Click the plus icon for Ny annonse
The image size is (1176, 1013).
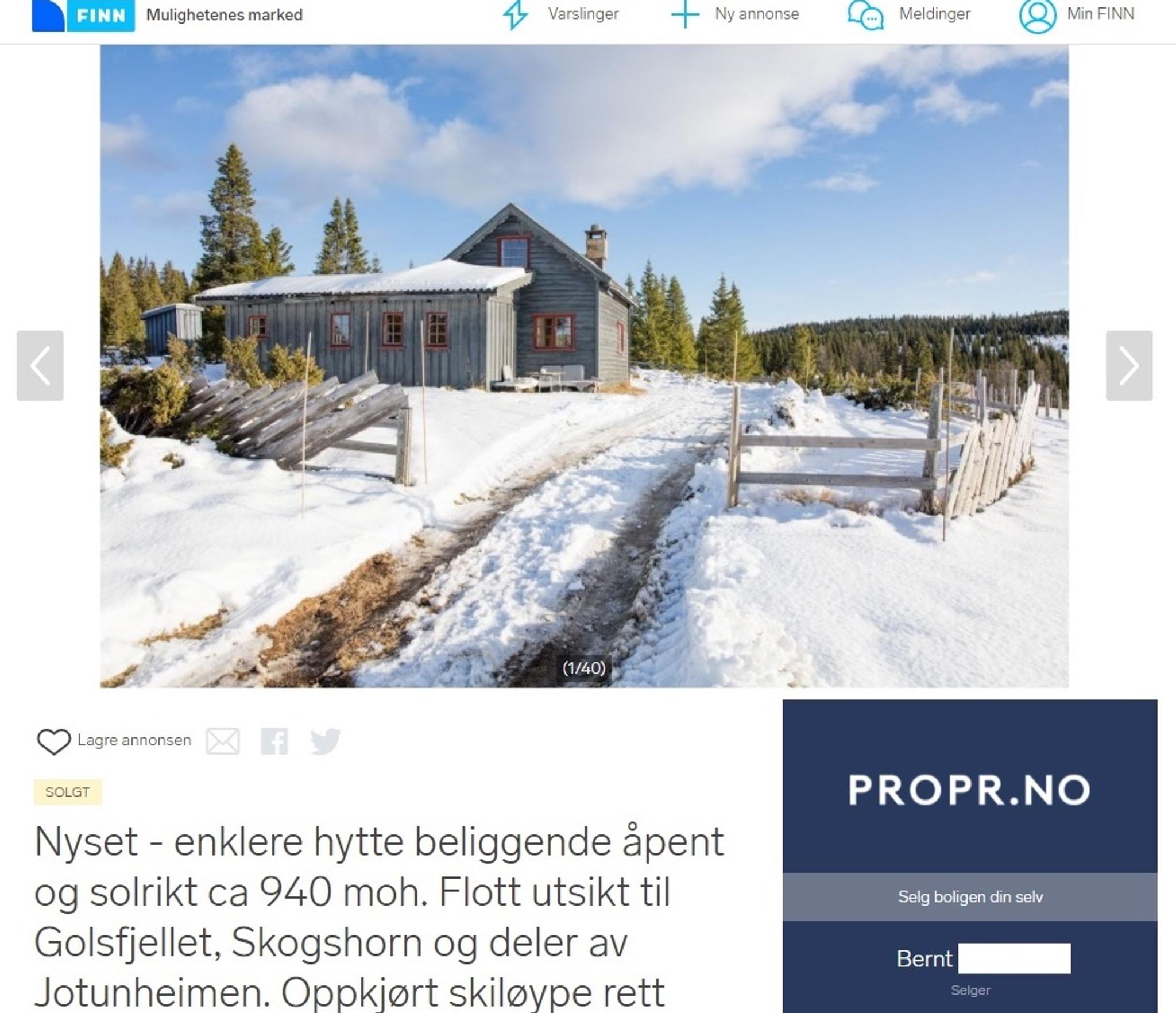685,14
